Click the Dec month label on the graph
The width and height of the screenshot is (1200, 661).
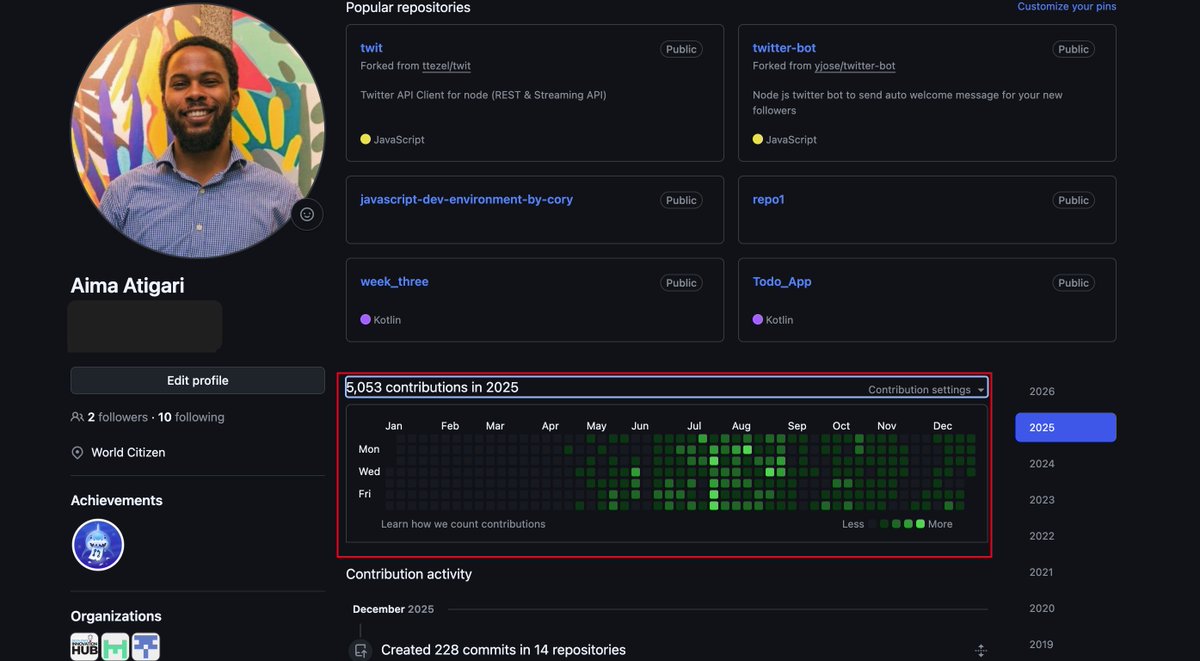click(943, 426)
